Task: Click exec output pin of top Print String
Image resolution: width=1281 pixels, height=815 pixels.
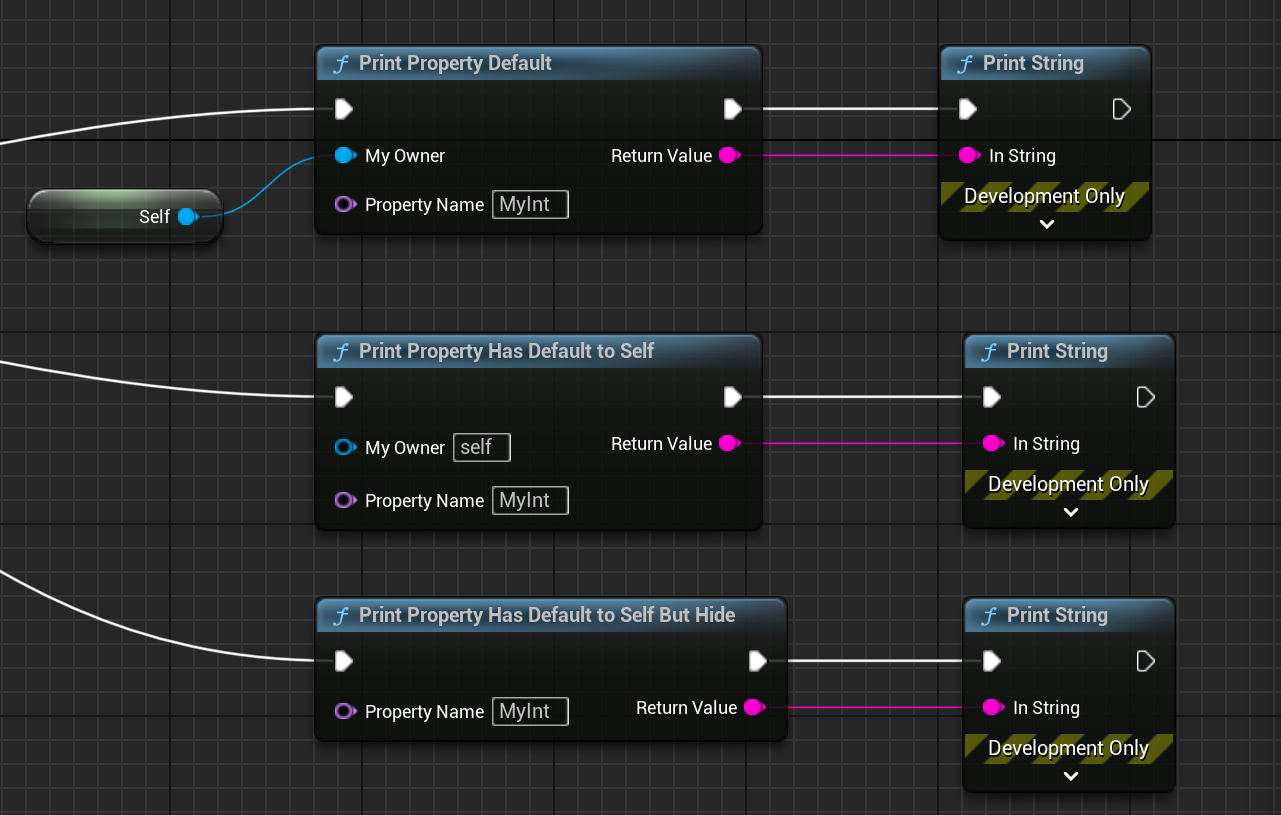Action: tap(1121, 108)
